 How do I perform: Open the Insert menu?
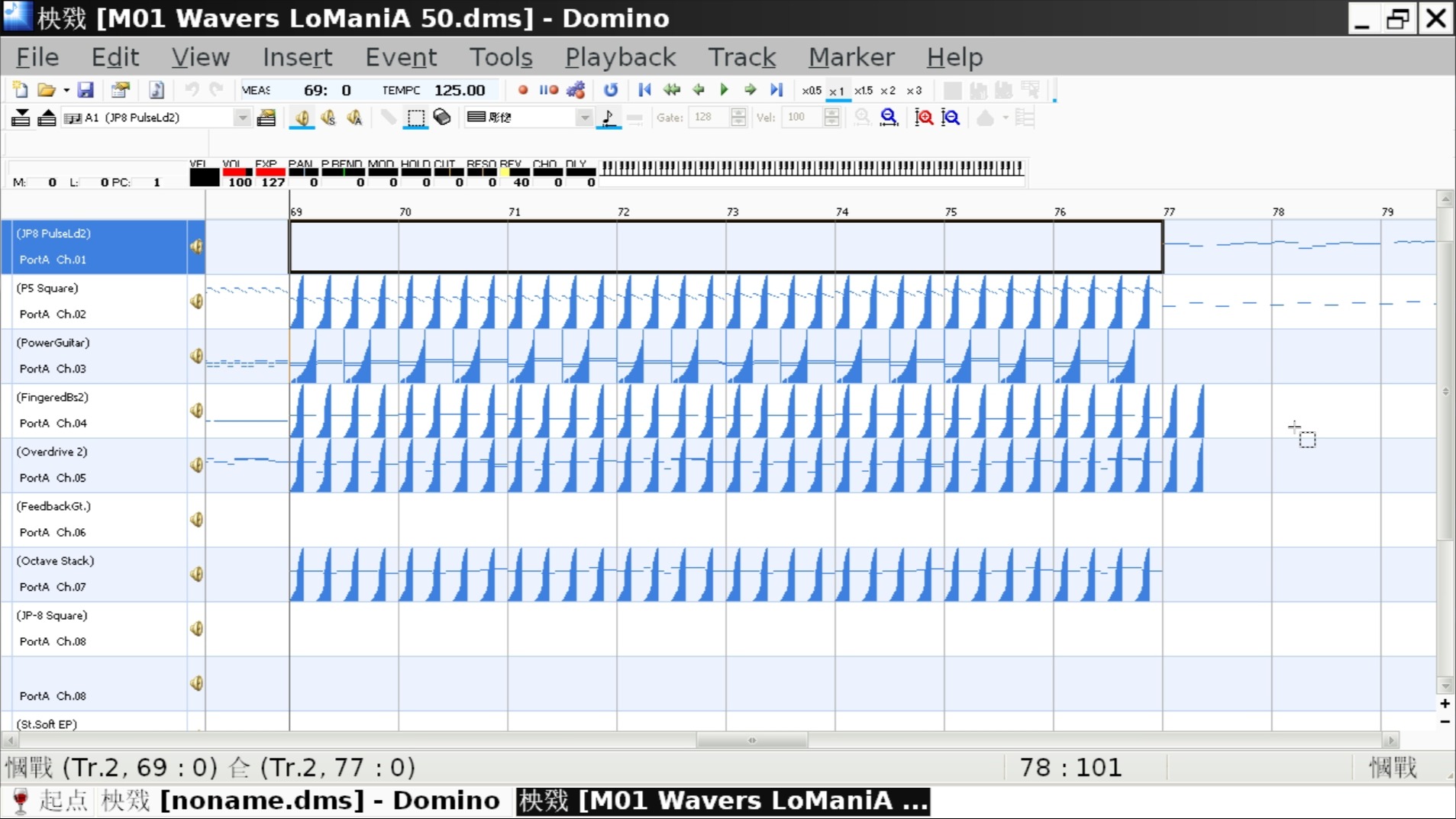click(x=297, y=57)
